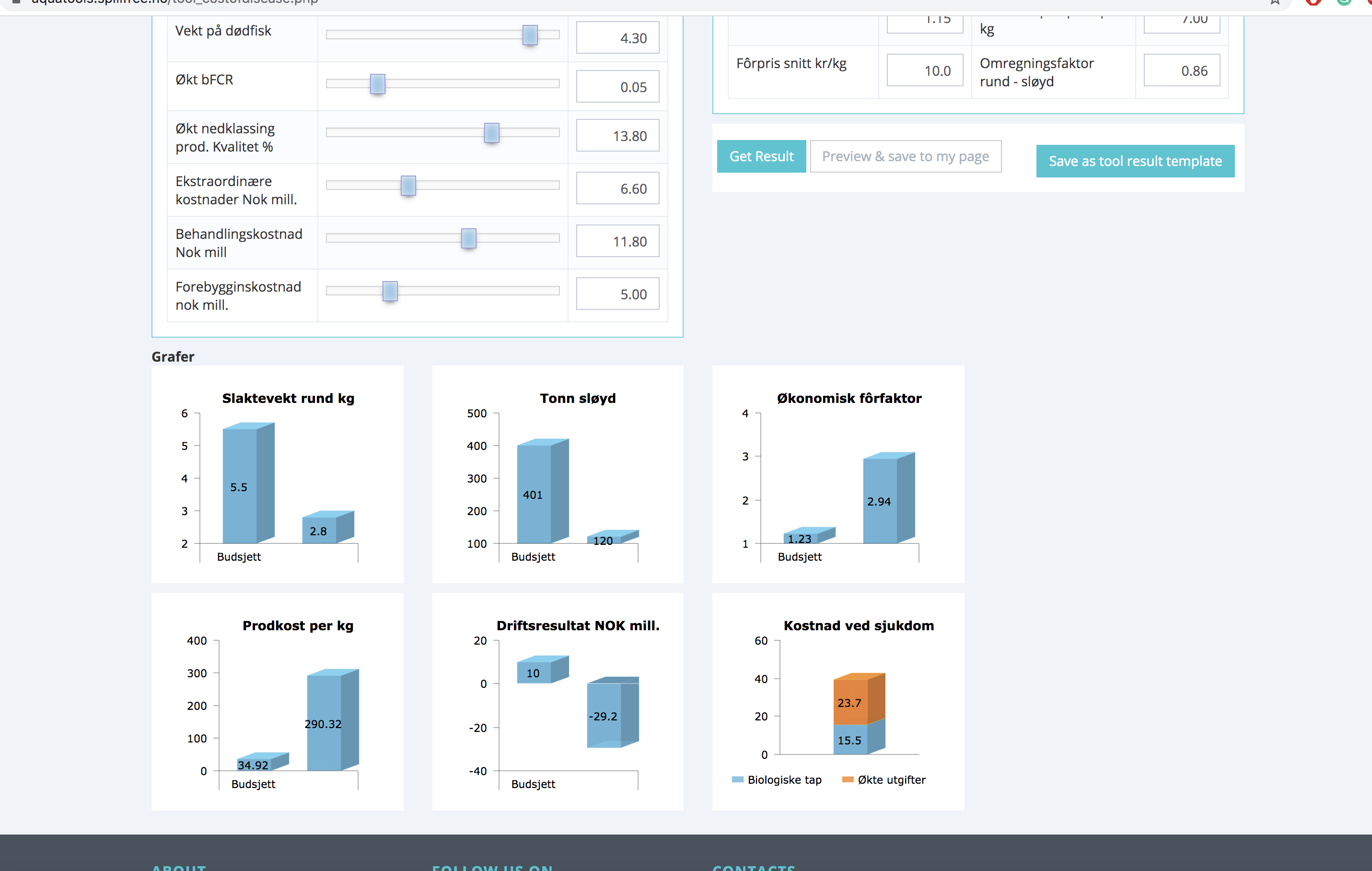Screen dimensions: 1372x871
Task: Click the green Grammarly extension icon
Action: click(x=1344, y=2)
